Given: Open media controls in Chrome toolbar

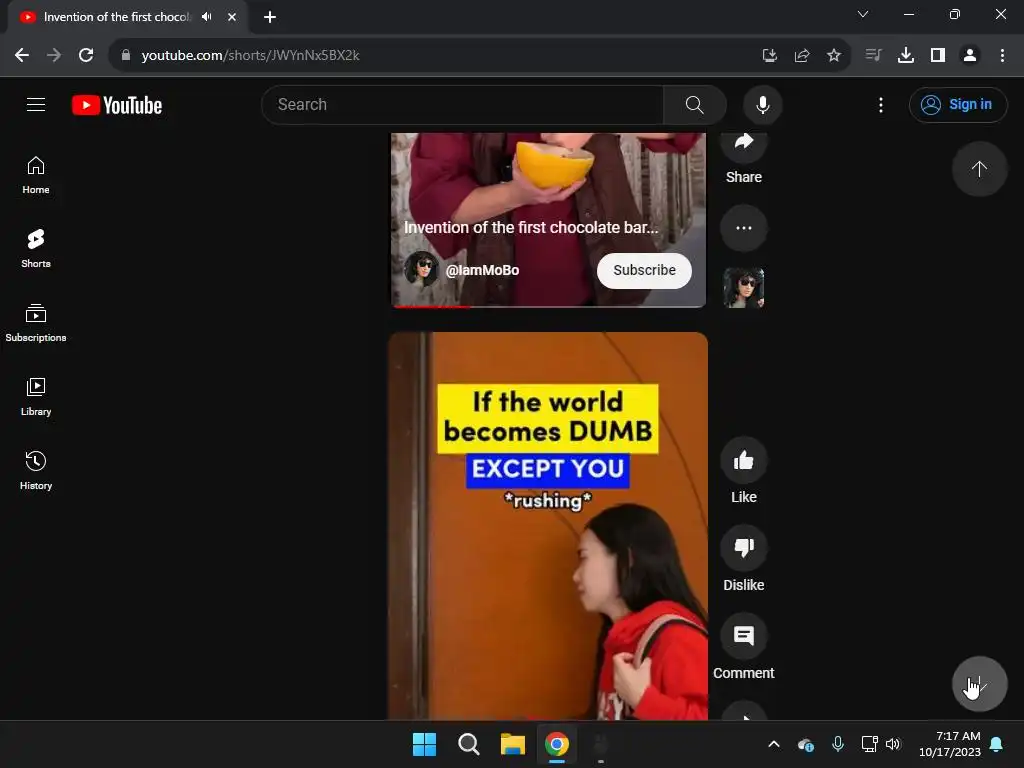Looking at the screenshot, I should point(873,56).
